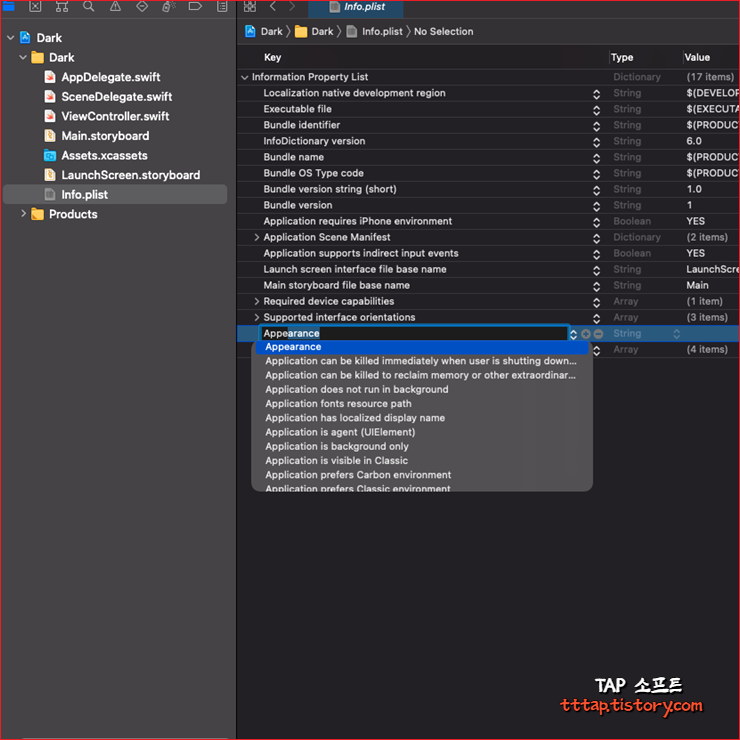Click the Type column header

622,58
